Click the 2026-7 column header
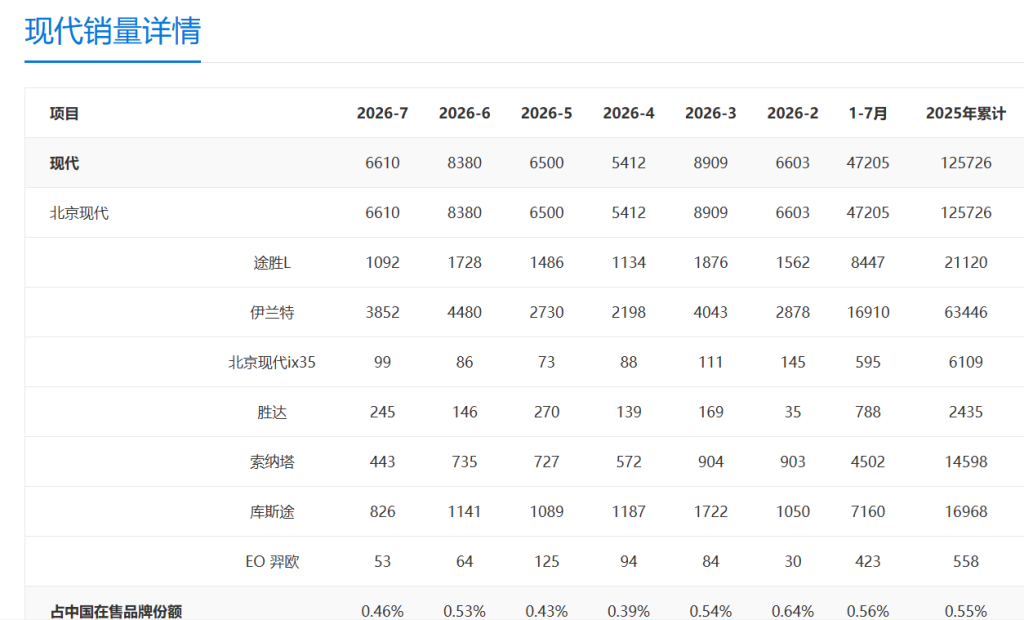 pyautogui.click(x=382, y=113)
